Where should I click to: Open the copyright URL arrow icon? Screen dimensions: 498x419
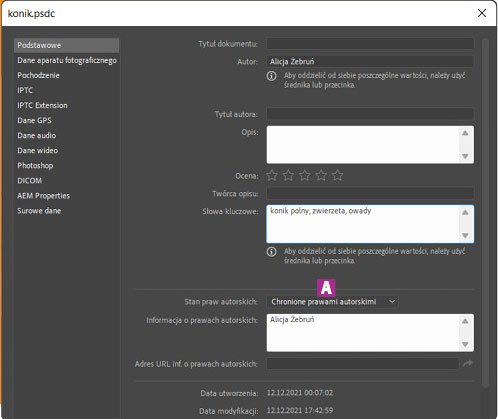(468, 363)
